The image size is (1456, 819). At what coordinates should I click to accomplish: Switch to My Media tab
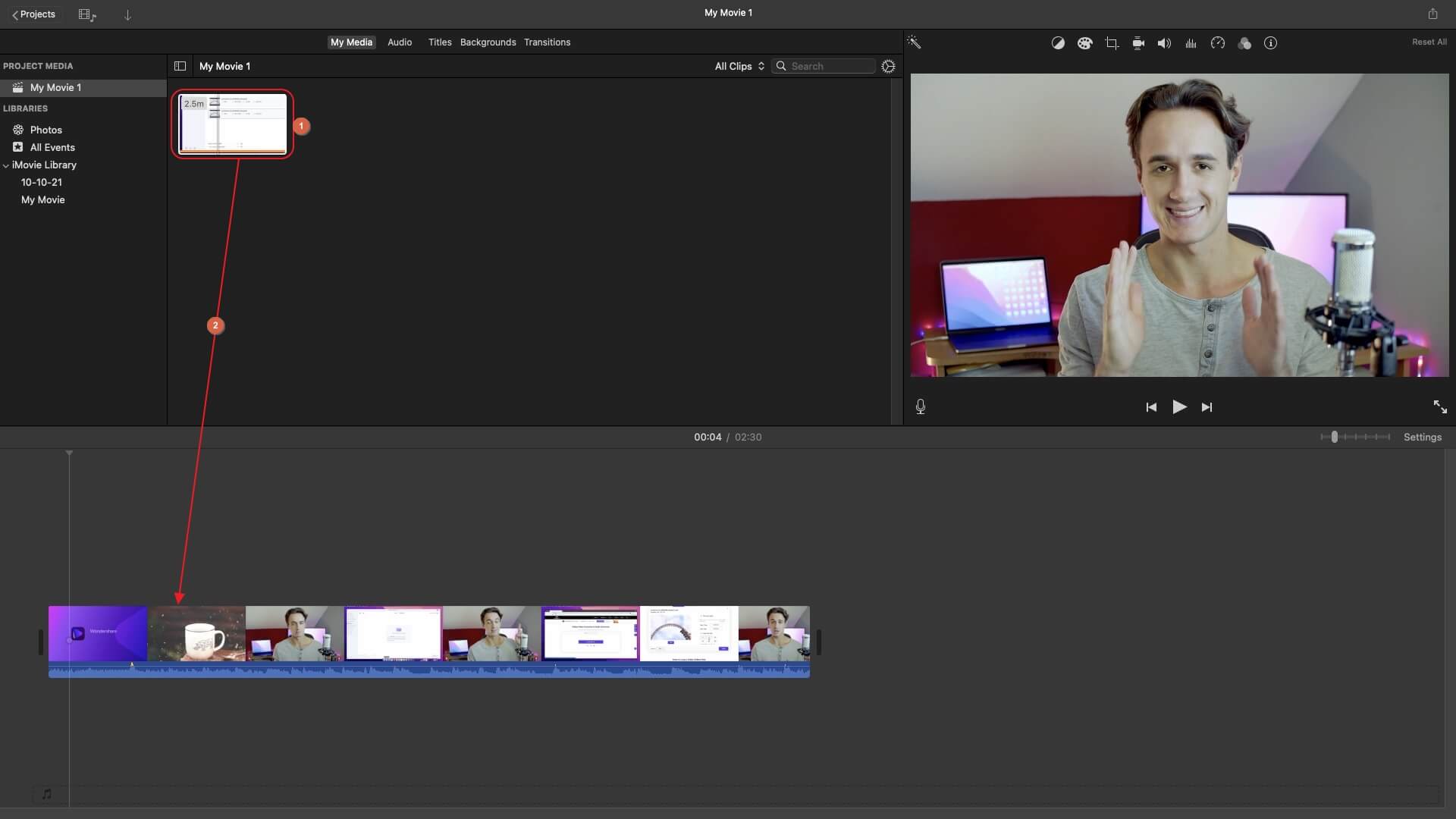(x=351, y=42)
